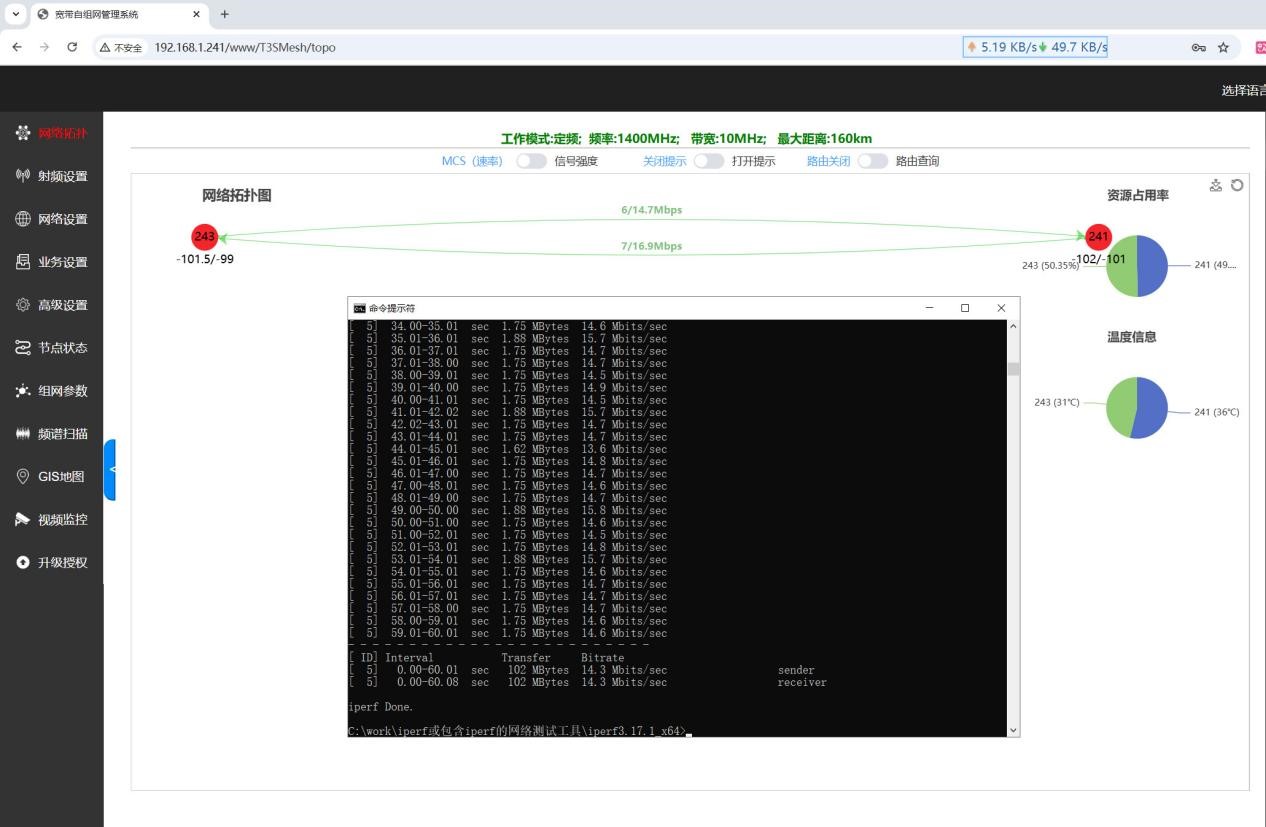Screen dimensions: 1266x827
Task: Open the 选择语言 language dropdown
Action: 1242,91
